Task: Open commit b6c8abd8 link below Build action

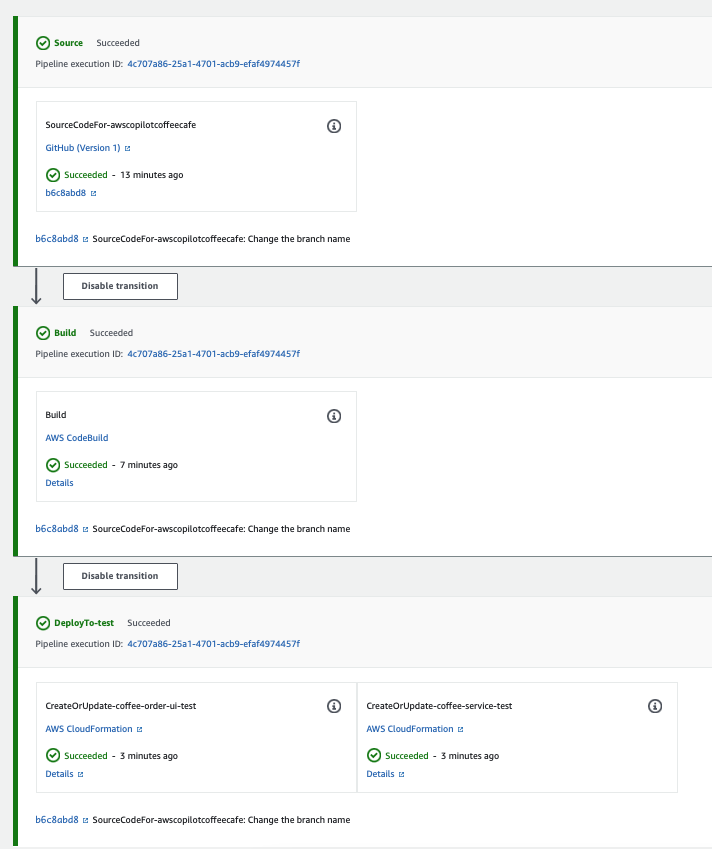Action: 56,529
